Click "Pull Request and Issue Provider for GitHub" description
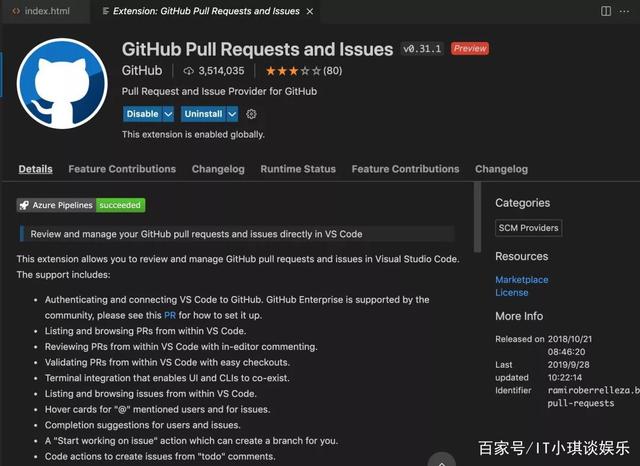The height and width of the screenshot is (466, 640). coord(219,91)
